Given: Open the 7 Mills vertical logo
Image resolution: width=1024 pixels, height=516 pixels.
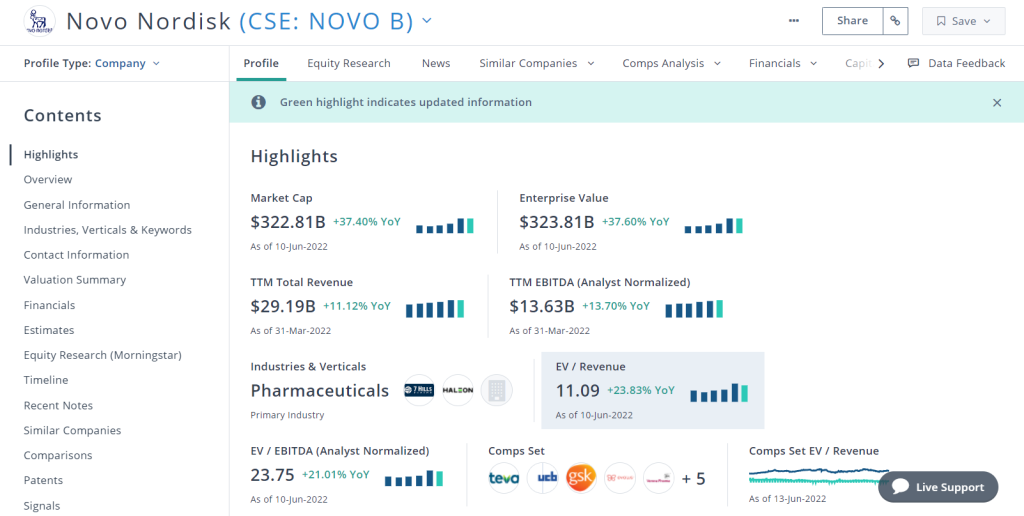Looking at the screenshot, I should 419,390.
